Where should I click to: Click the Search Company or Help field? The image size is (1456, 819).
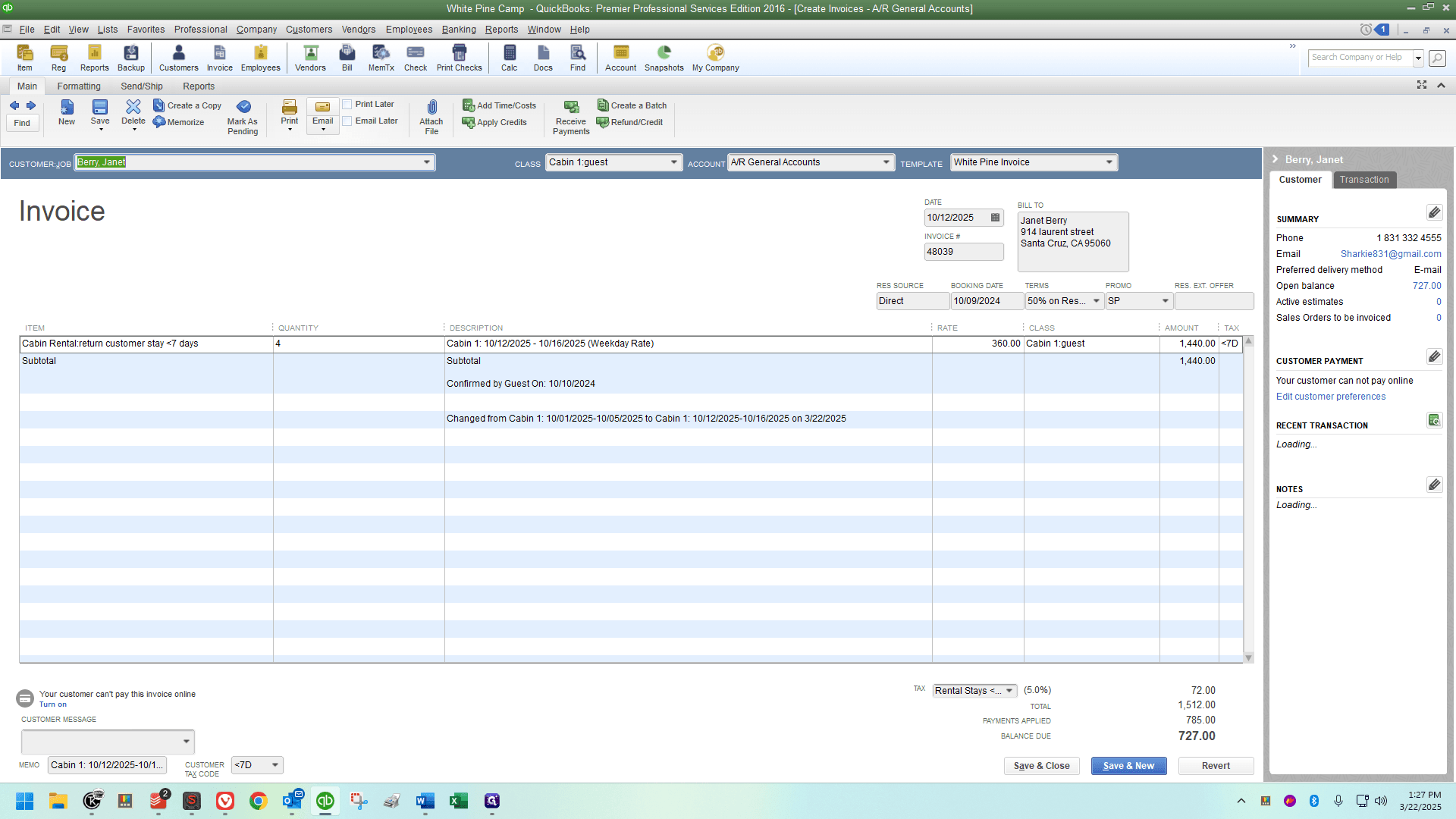[x=1360, y=58]
